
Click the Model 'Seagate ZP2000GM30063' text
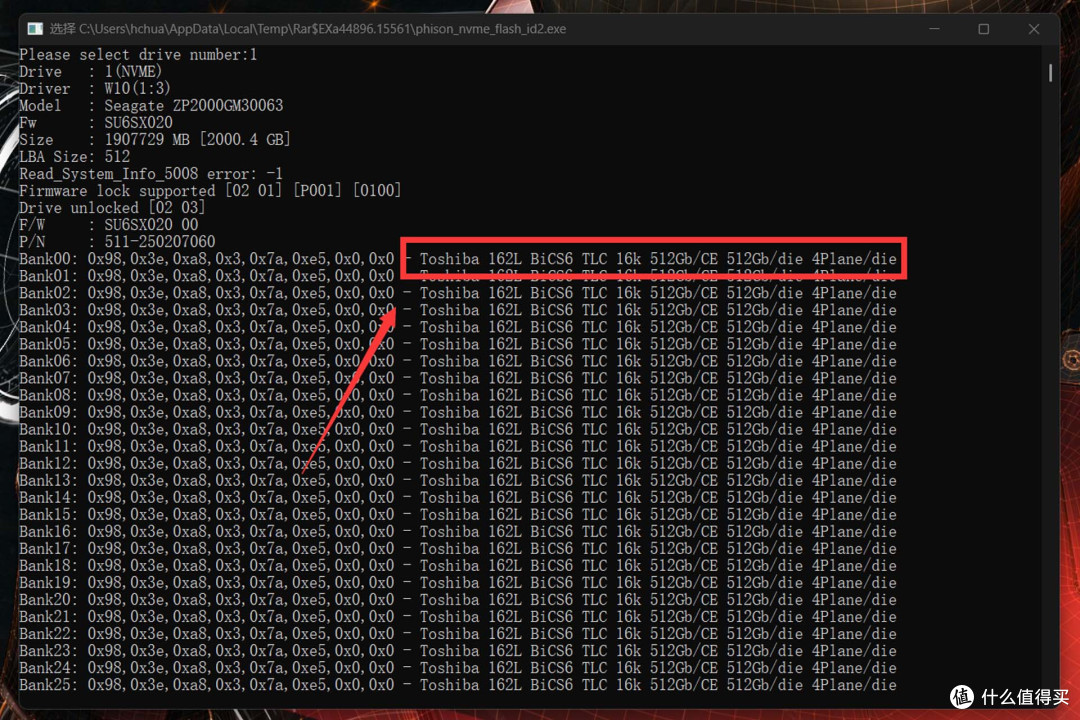pyautogui.click(x=194, y=105)
